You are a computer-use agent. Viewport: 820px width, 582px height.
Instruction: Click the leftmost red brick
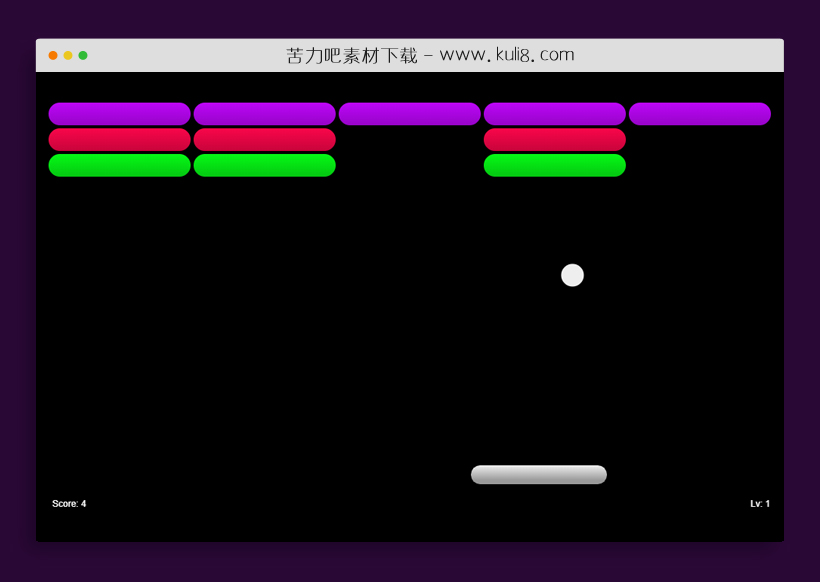coord(119,140)
